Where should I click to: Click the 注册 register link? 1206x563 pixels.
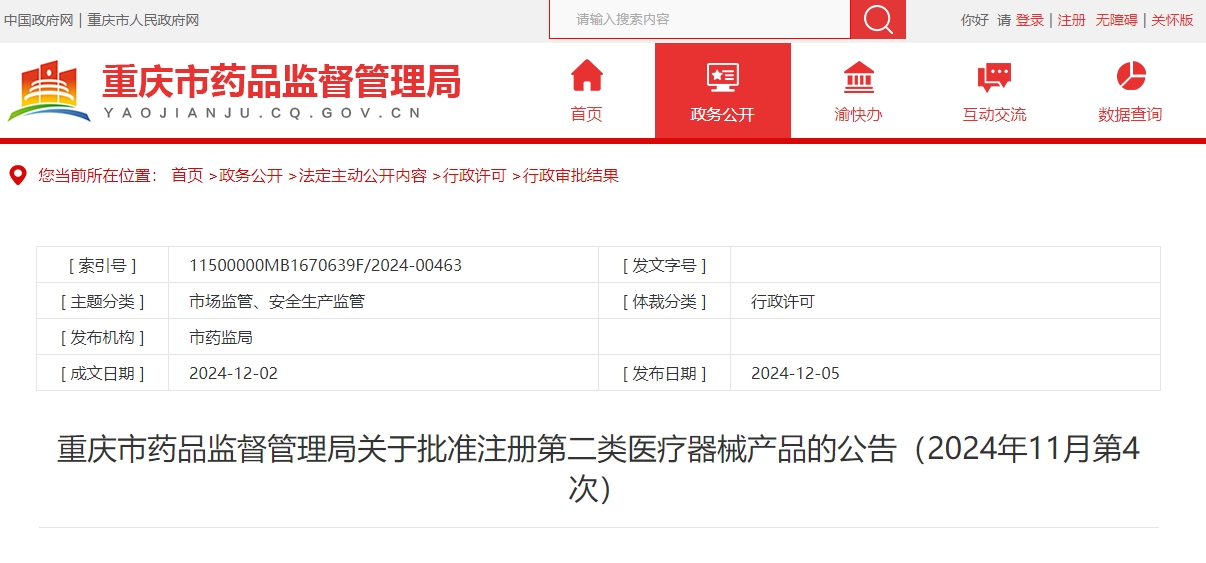point(1071,20)
